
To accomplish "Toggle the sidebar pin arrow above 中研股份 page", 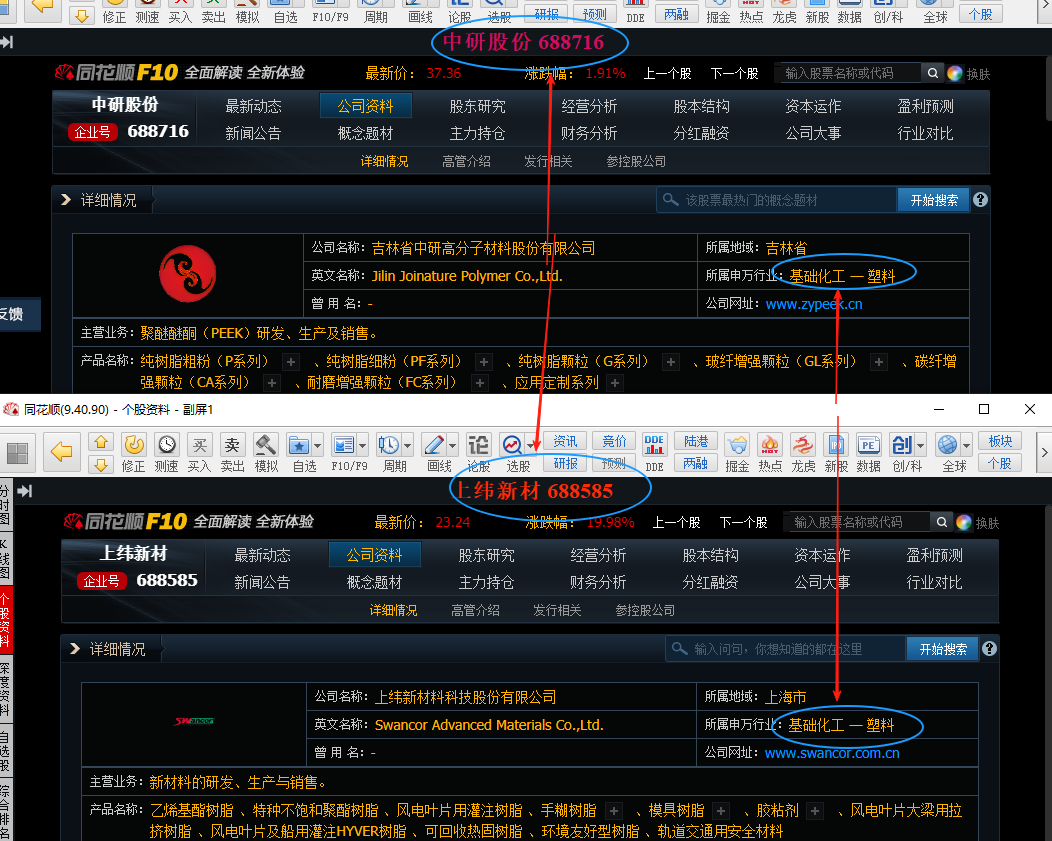I will point(7,42).
